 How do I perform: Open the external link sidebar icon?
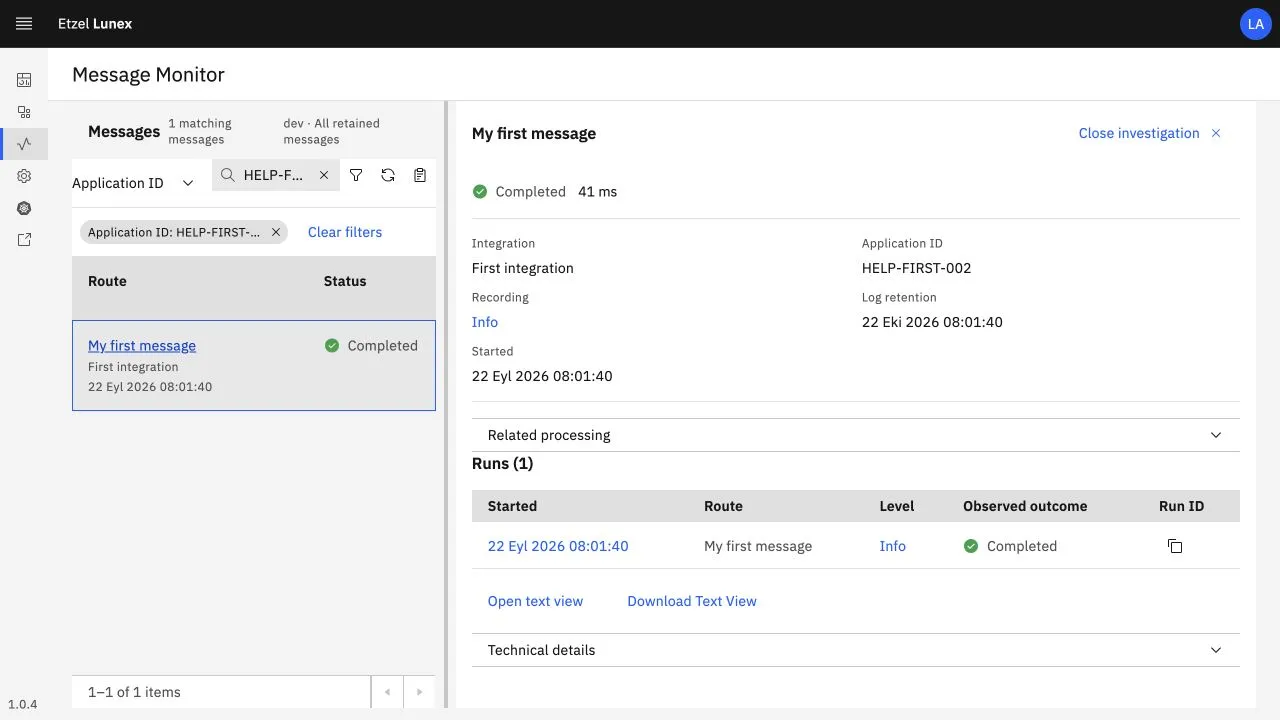pyautogui.click(x=24, y=240)
